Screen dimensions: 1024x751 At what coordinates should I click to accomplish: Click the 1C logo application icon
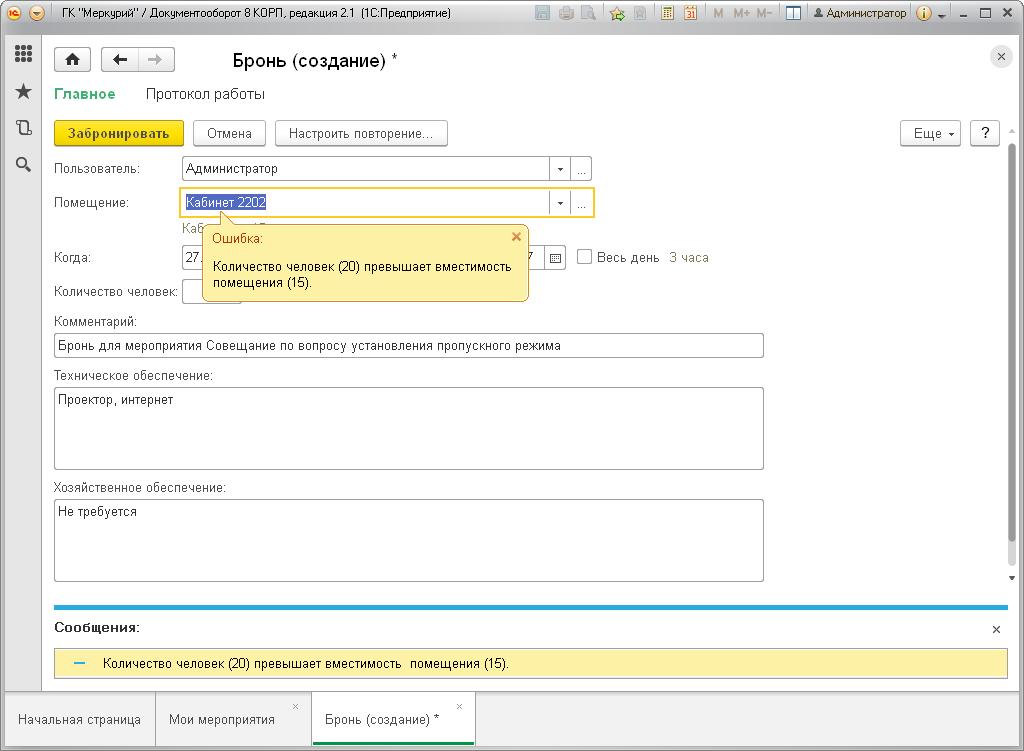point(14,13)
